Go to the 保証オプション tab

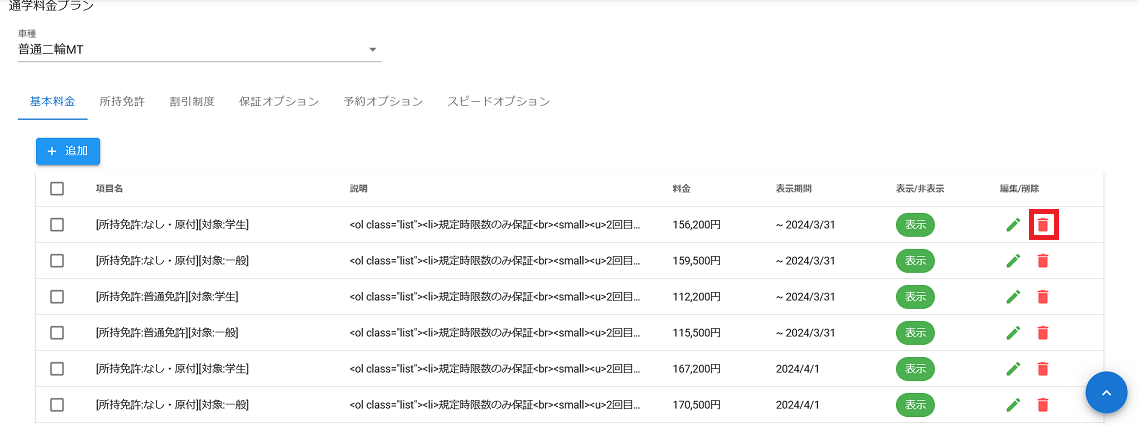279,102
